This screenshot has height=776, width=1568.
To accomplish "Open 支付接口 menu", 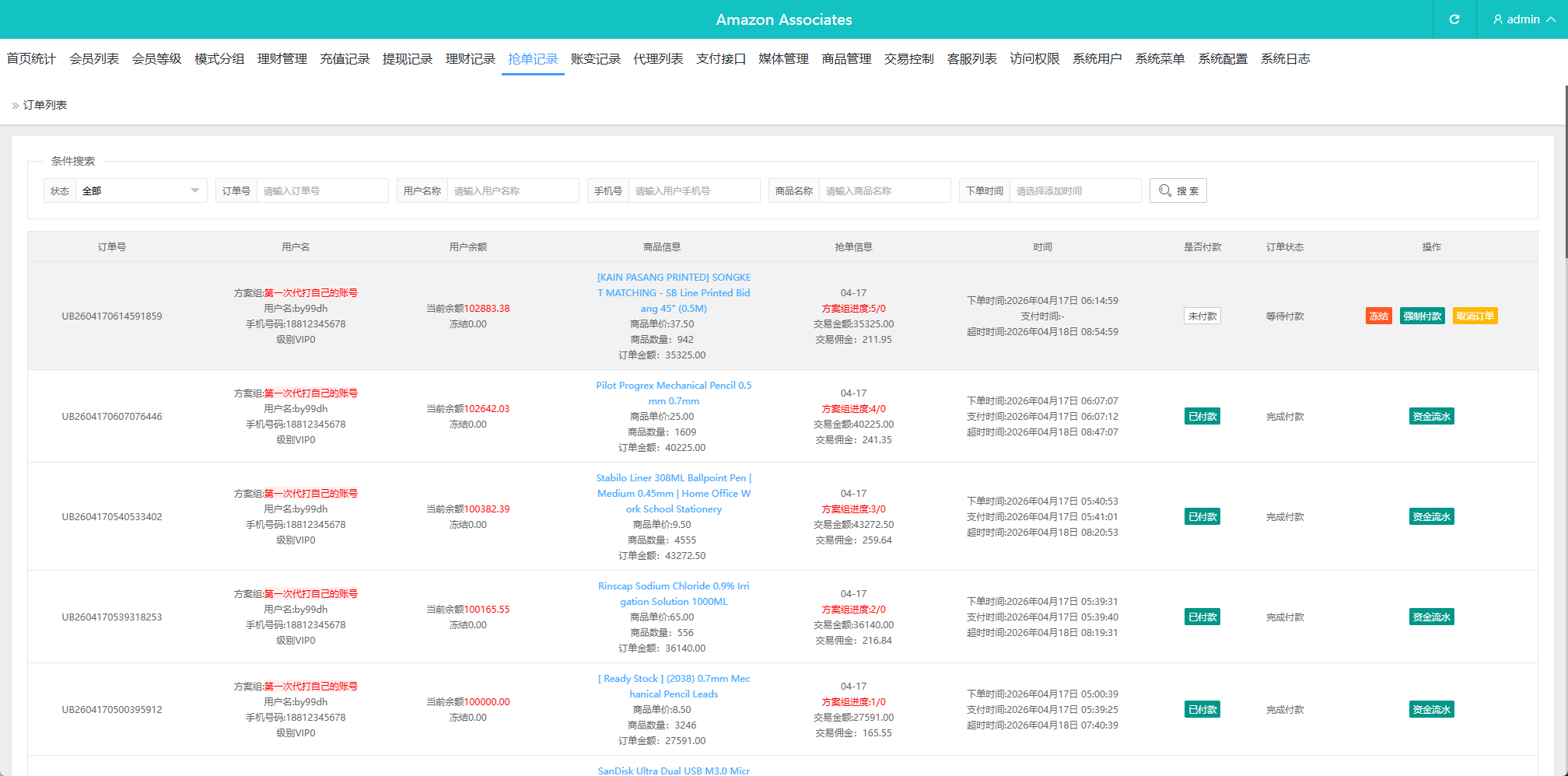I will 721,58.
